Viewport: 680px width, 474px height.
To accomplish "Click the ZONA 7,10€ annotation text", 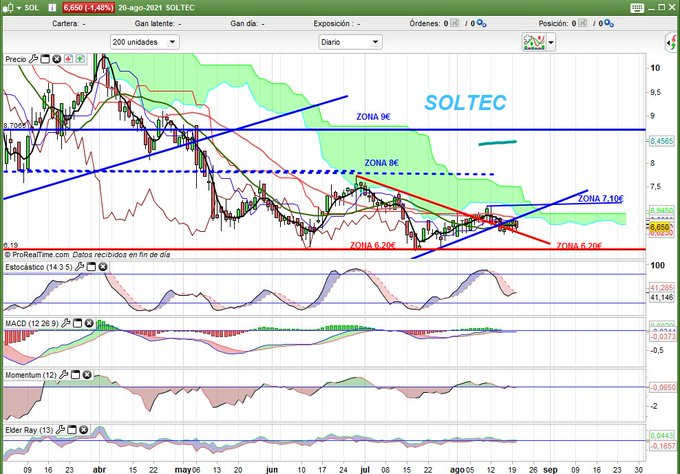I will click(x=601, y=199).
